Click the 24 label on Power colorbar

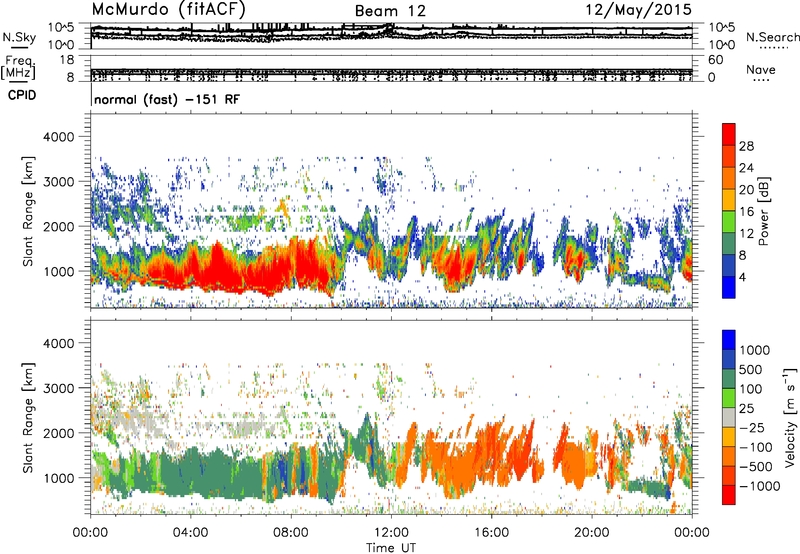coord(746,168)
